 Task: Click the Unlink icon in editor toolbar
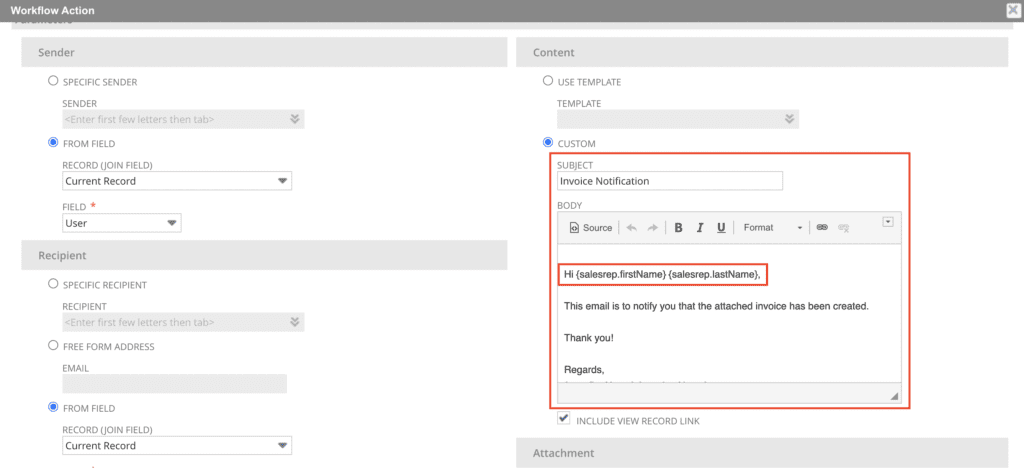(x=844, y=228)
